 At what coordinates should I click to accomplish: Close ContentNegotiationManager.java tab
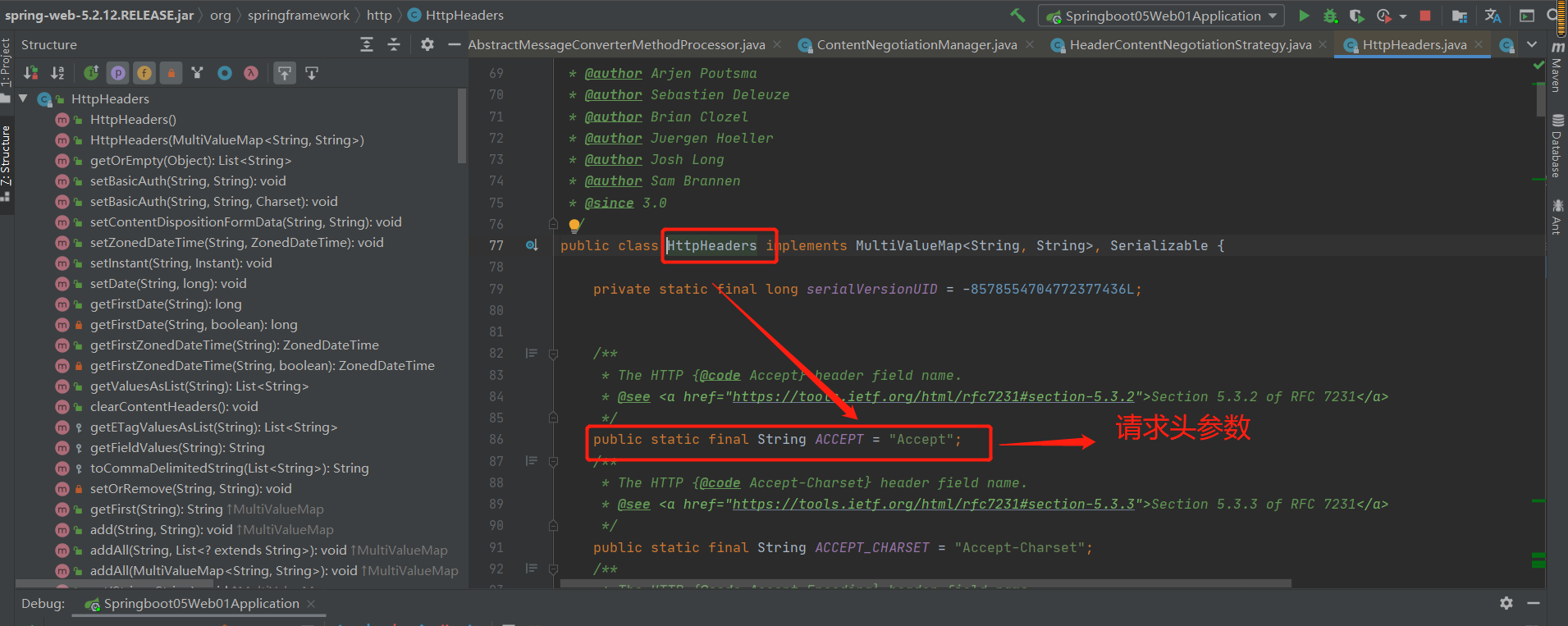(x=1030, y=44)
